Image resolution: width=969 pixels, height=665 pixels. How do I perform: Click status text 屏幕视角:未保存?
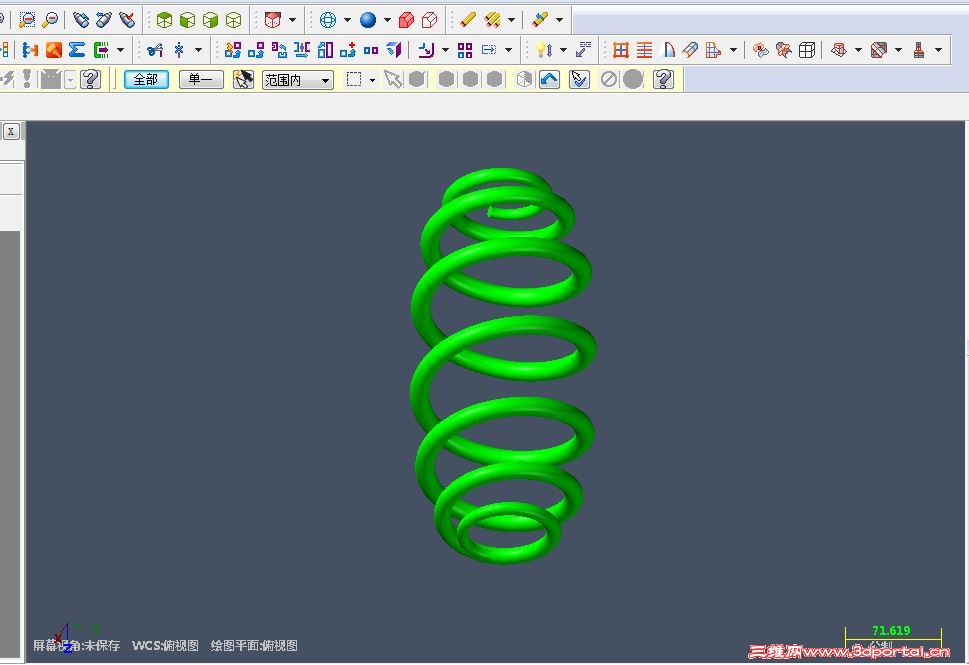77,646
